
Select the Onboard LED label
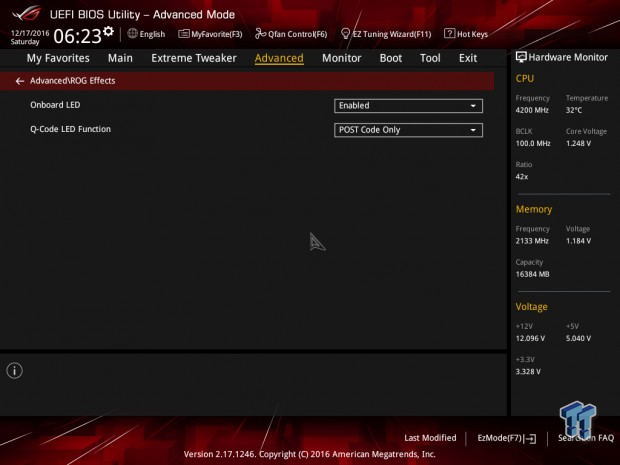(x=55, y=105)
